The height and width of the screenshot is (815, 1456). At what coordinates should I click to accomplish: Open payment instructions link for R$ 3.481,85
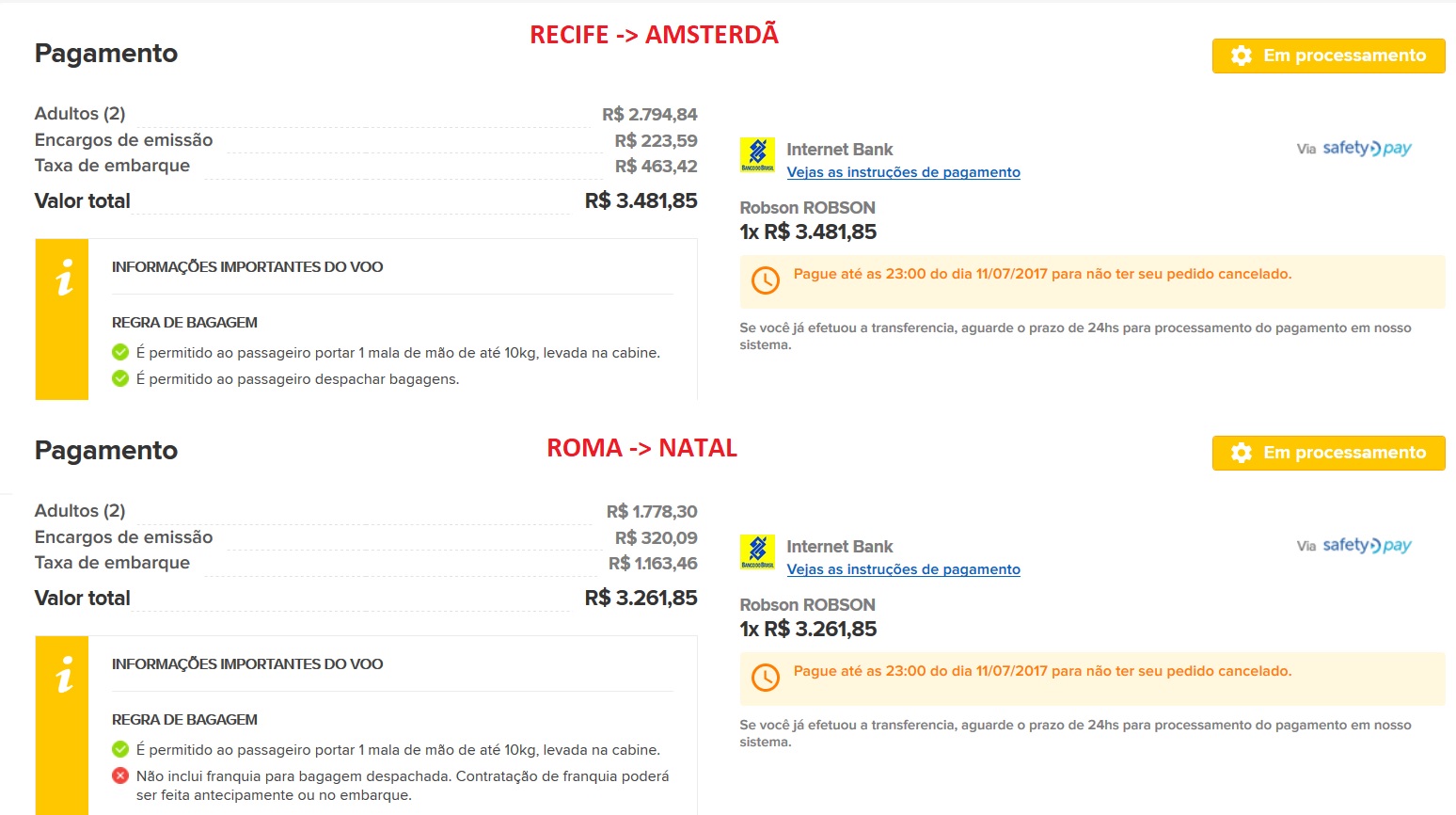click(903, 172)
